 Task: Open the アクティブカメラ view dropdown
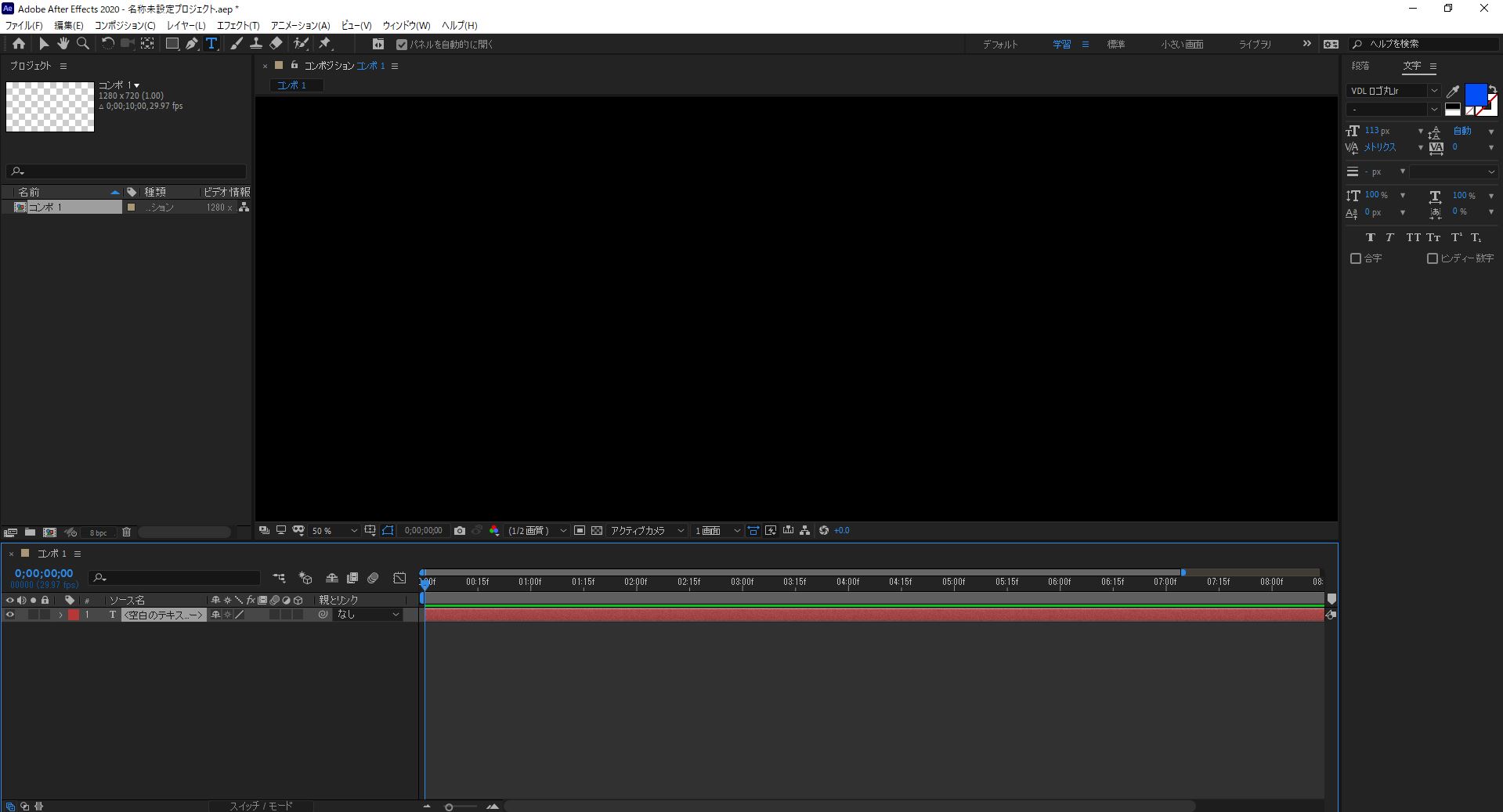(648, 531)
